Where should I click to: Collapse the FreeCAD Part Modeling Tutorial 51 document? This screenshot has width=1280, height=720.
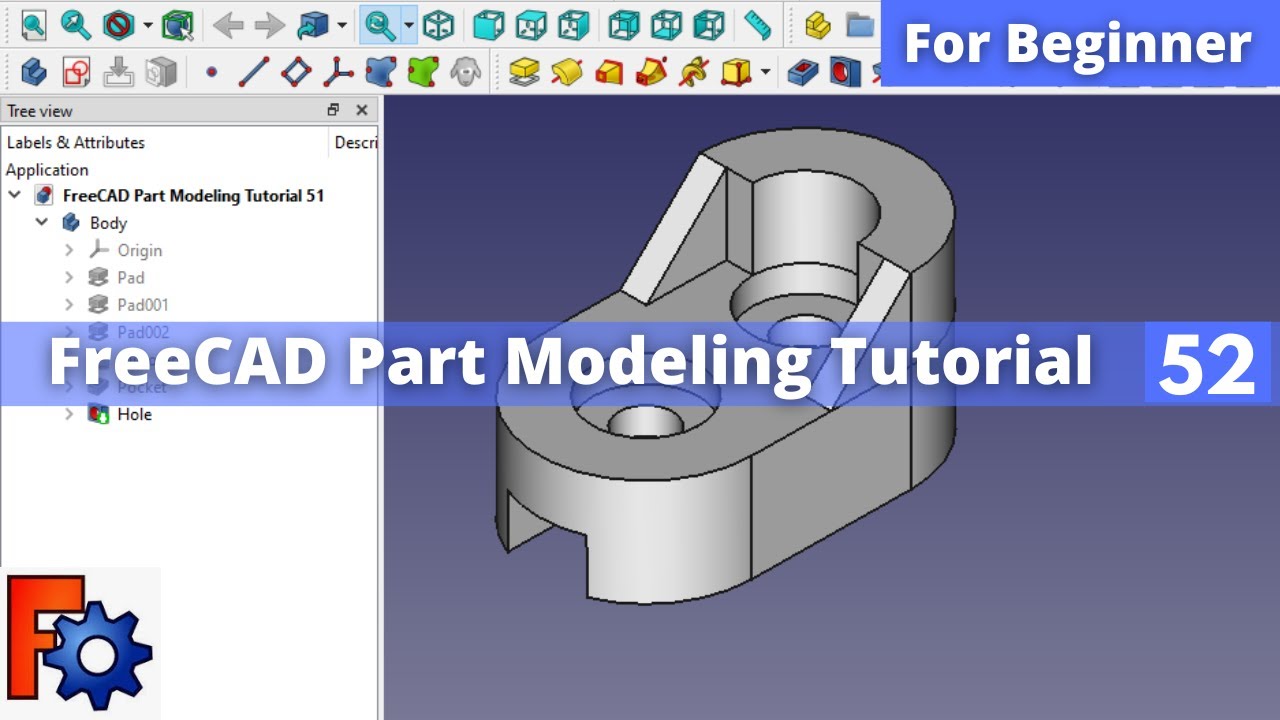click(x=15, y=195)
